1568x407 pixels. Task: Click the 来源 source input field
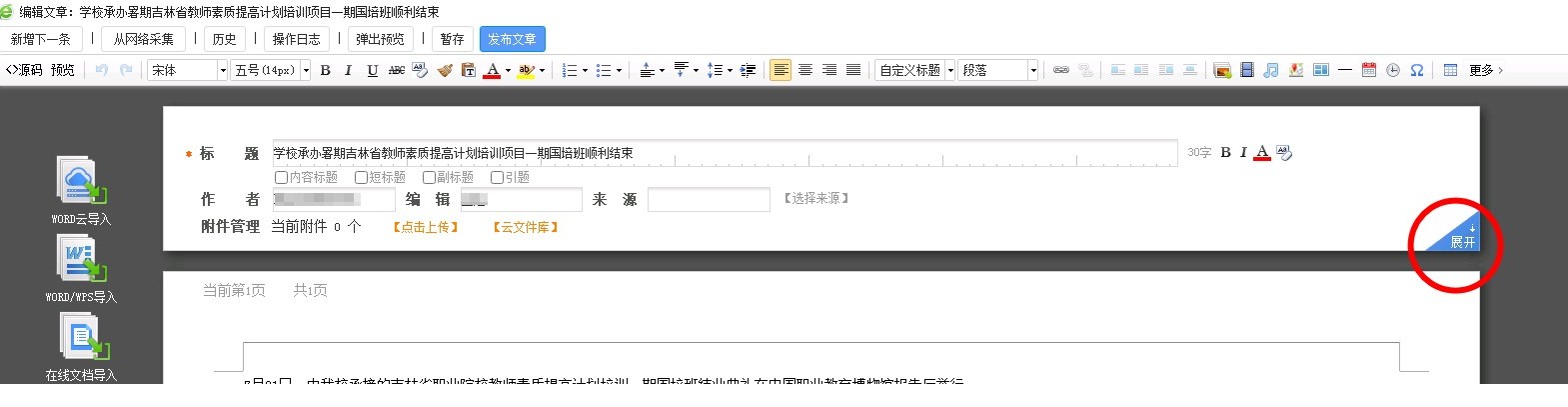point(709,199)
